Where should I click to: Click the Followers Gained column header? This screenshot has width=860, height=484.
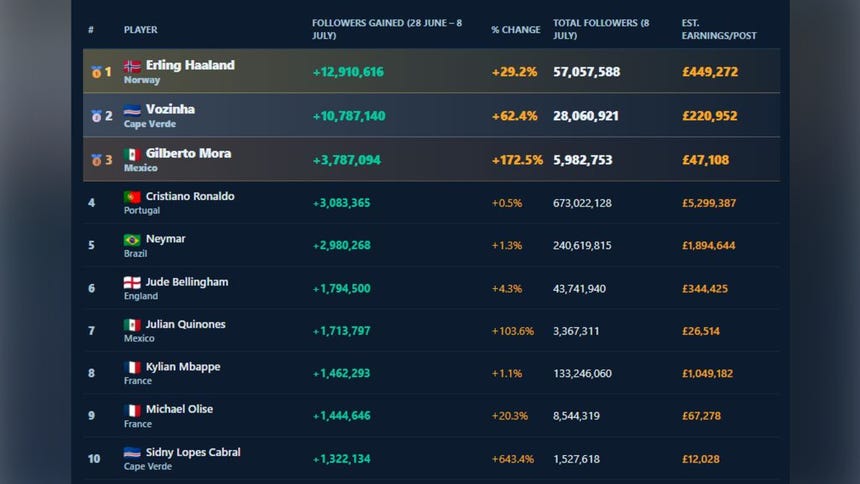tap(387, 29)
